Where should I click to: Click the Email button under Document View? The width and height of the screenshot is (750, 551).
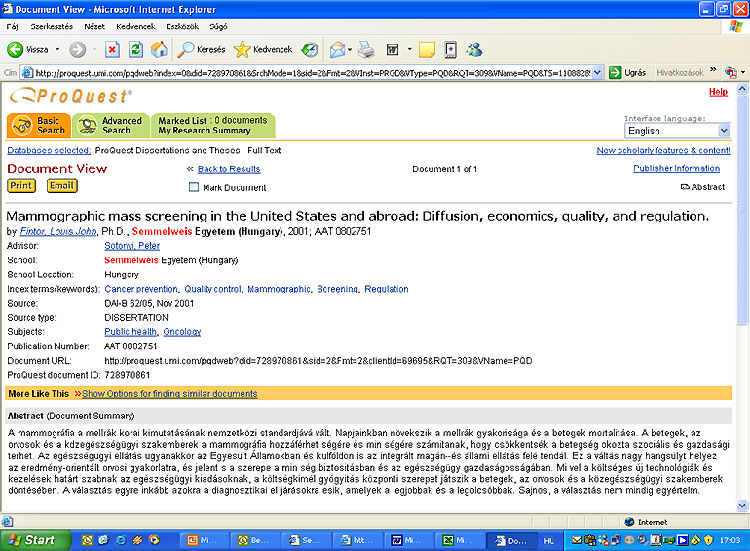(62, 186)
